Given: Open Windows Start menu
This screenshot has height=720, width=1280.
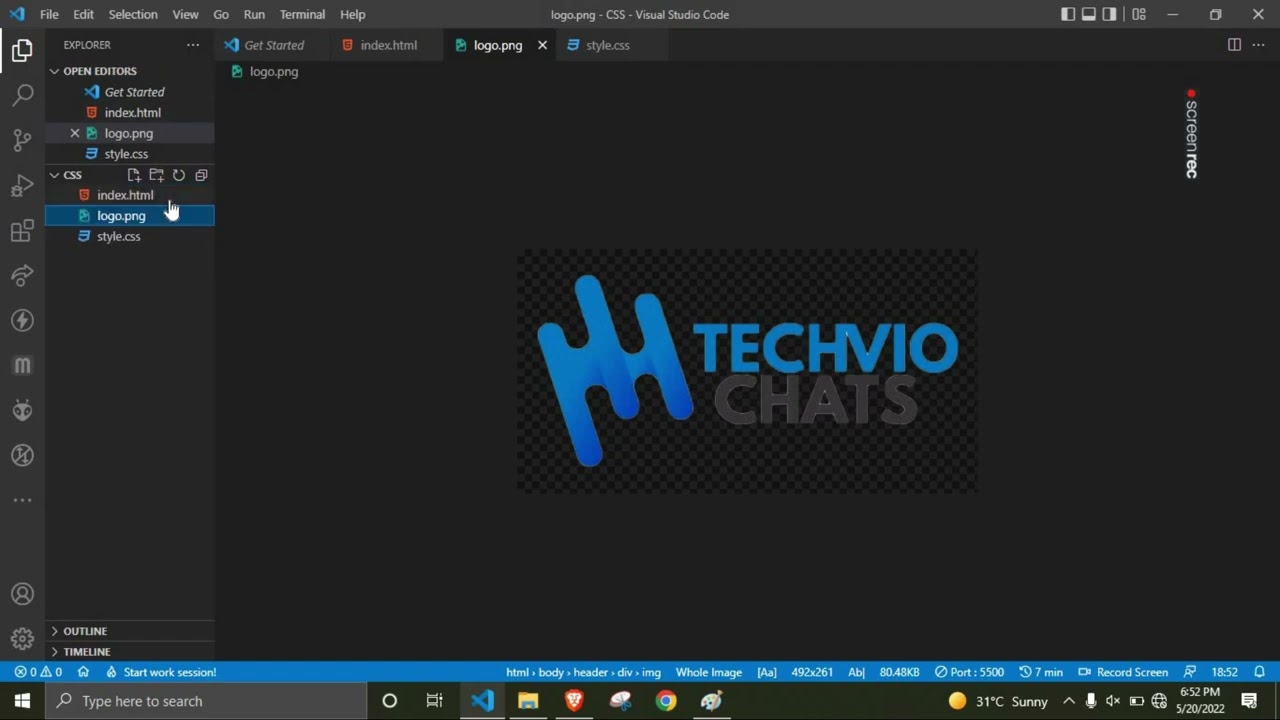Looking at the screenshot, I should click(22, 701).
